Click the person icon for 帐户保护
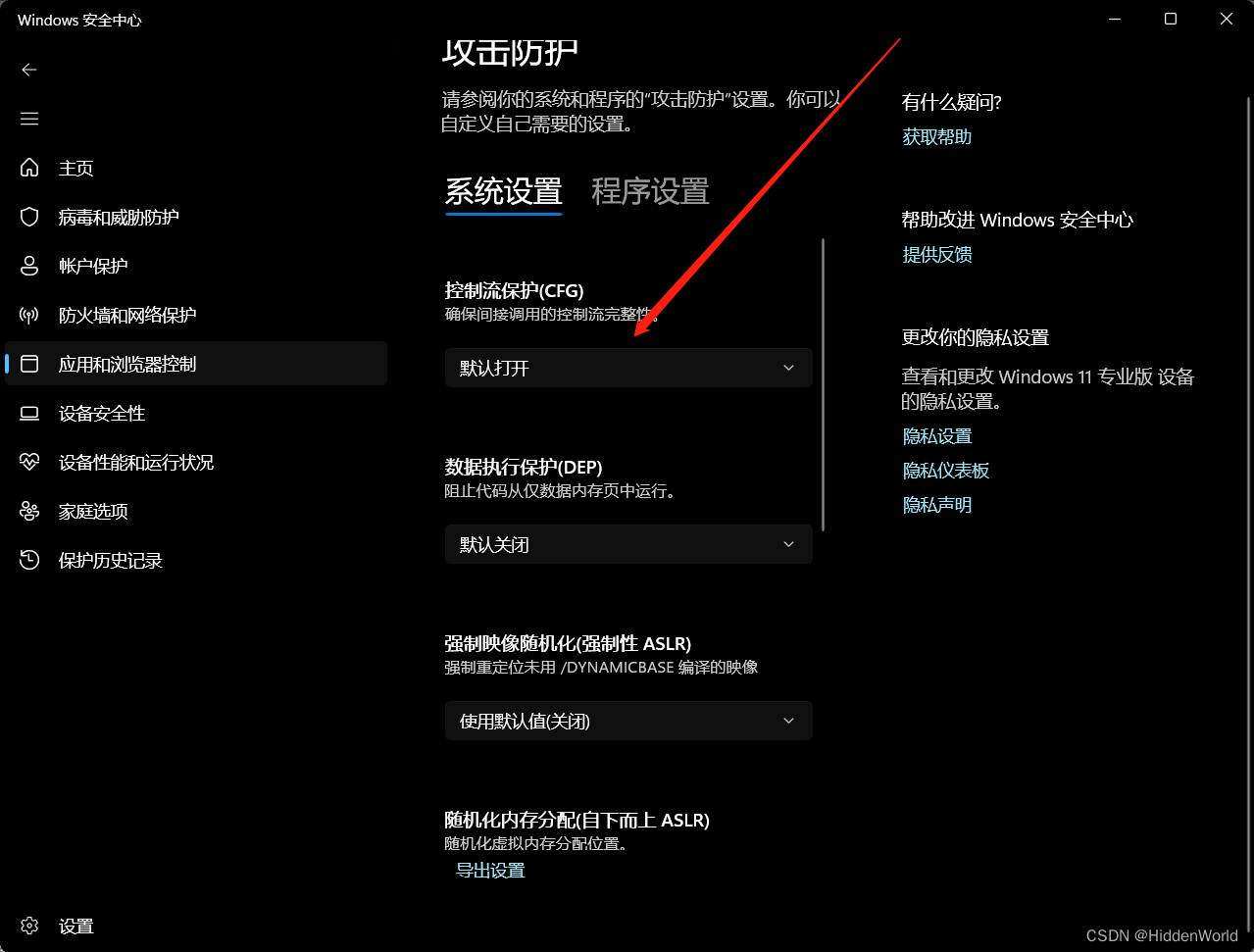The height and width of the screenshot is (952, 1254). click(29, 266)
